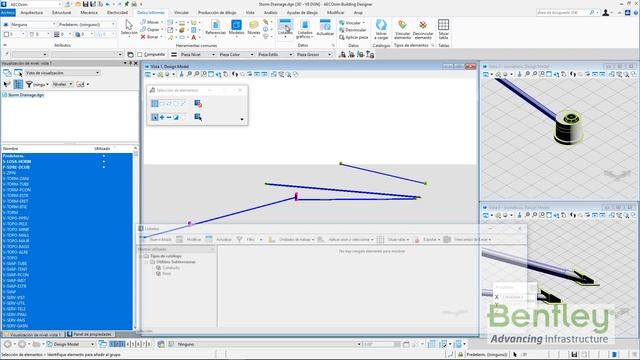The height and width of the screenshot is (360, 640).
Task: Open the Pieza Grosor dropdown
Action: pos(314,54)
